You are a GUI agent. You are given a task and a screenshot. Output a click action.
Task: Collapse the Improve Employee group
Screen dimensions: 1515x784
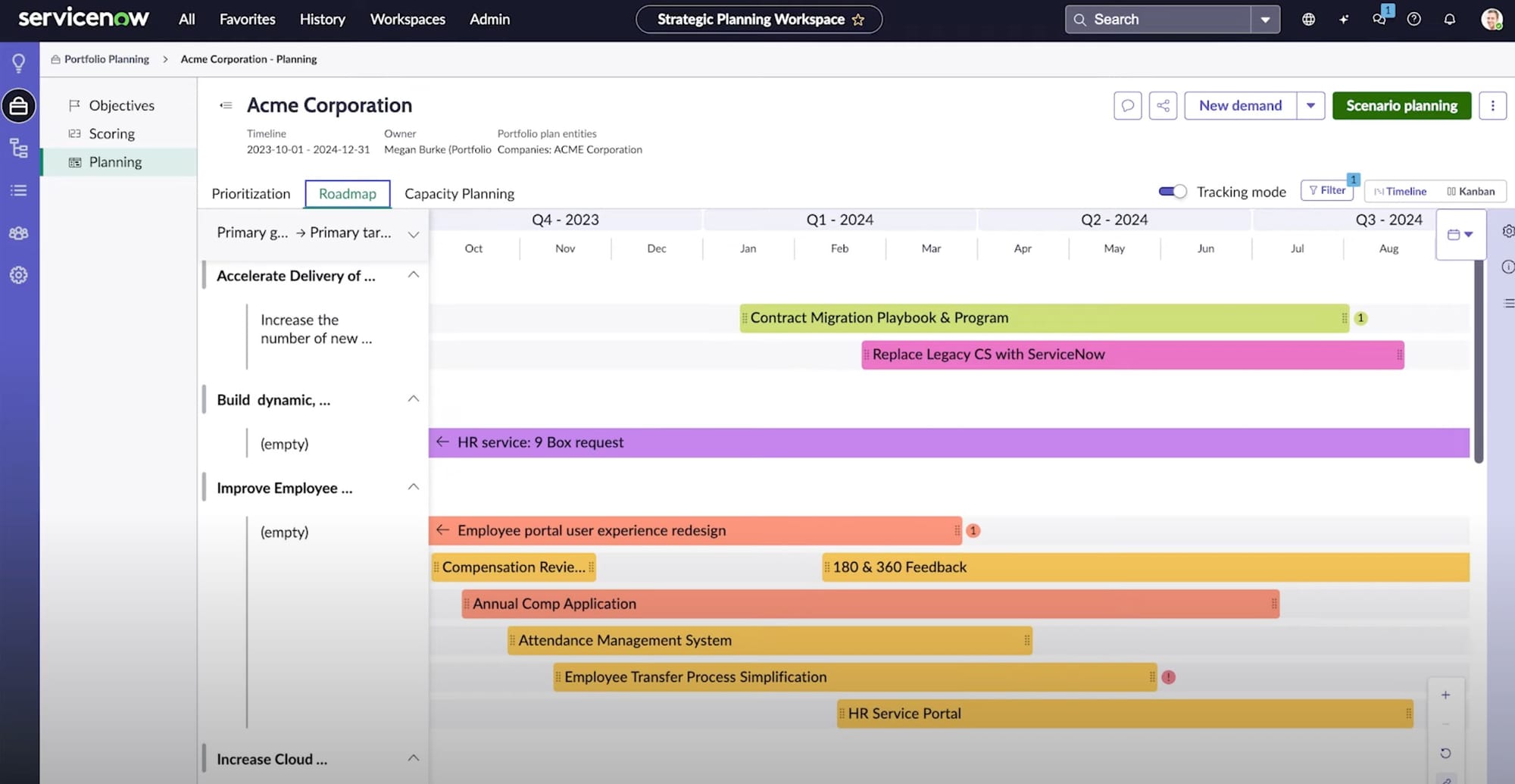(x=414, y=486)
